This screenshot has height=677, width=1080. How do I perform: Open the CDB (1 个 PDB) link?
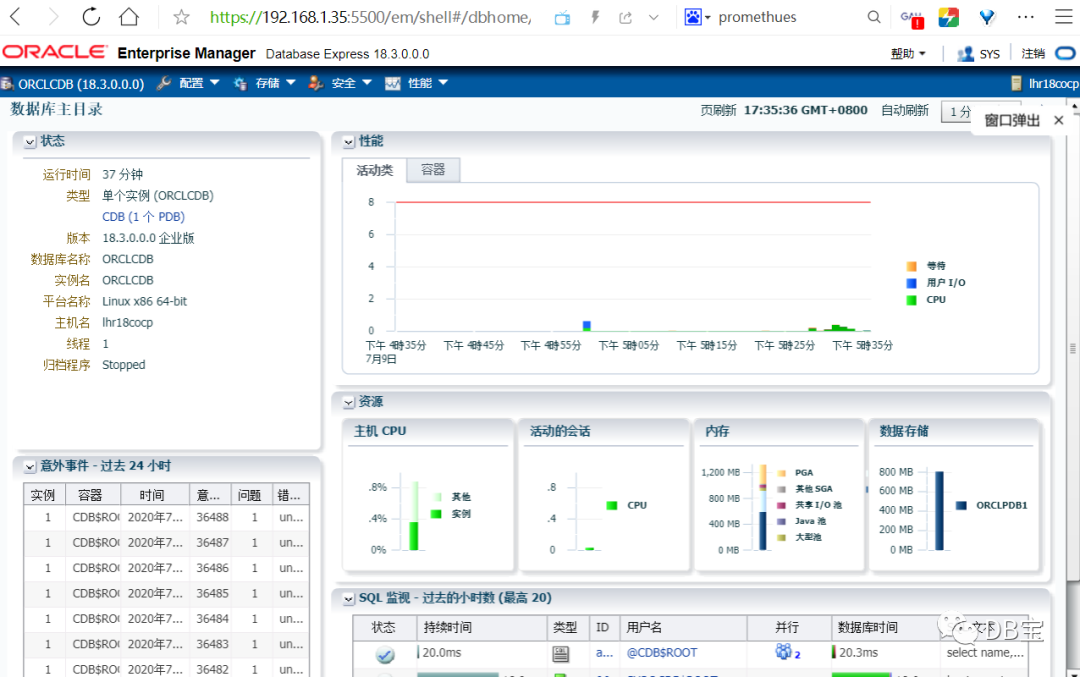[143, 216]
